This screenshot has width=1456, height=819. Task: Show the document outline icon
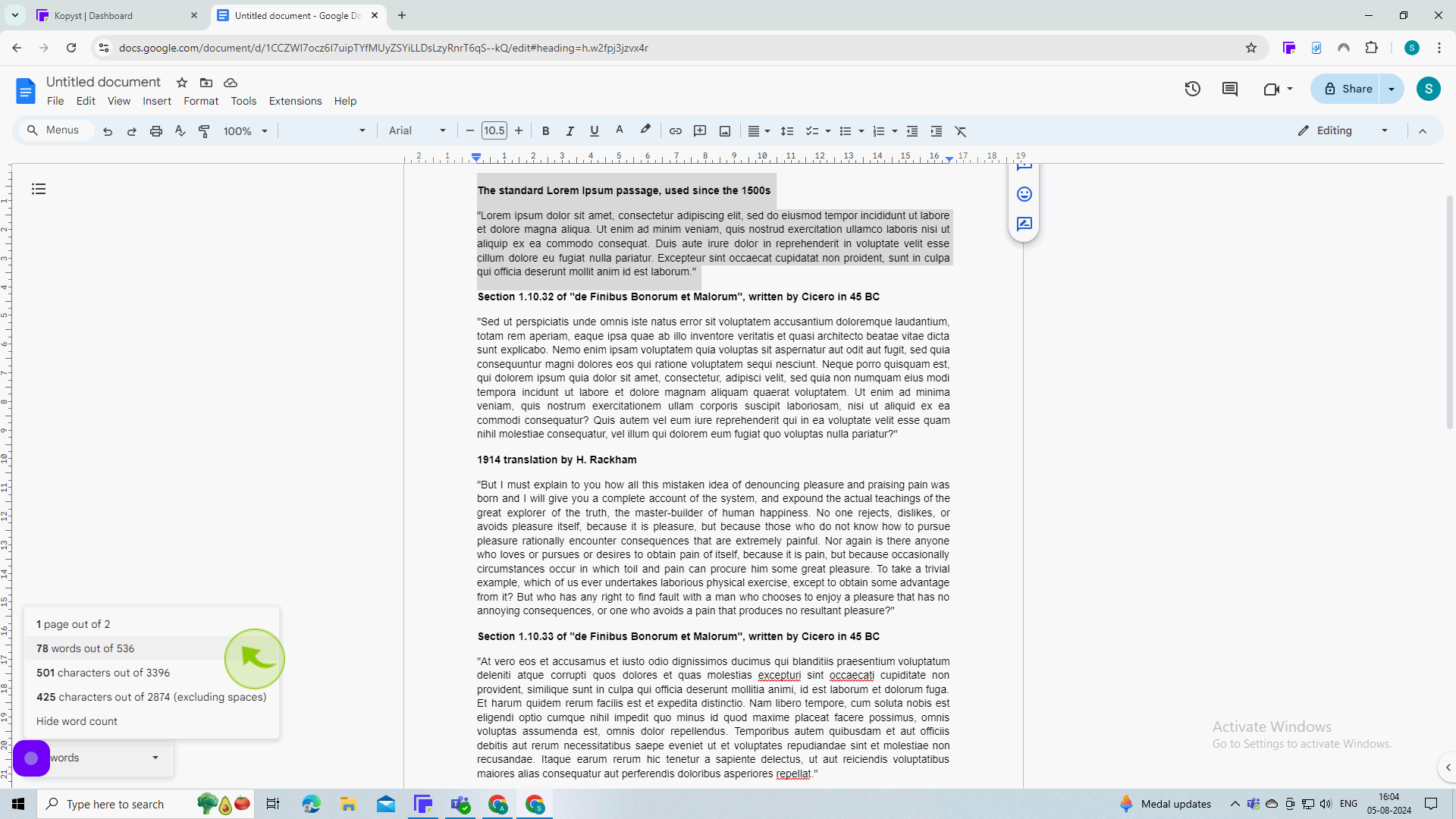tap(39, 189)
